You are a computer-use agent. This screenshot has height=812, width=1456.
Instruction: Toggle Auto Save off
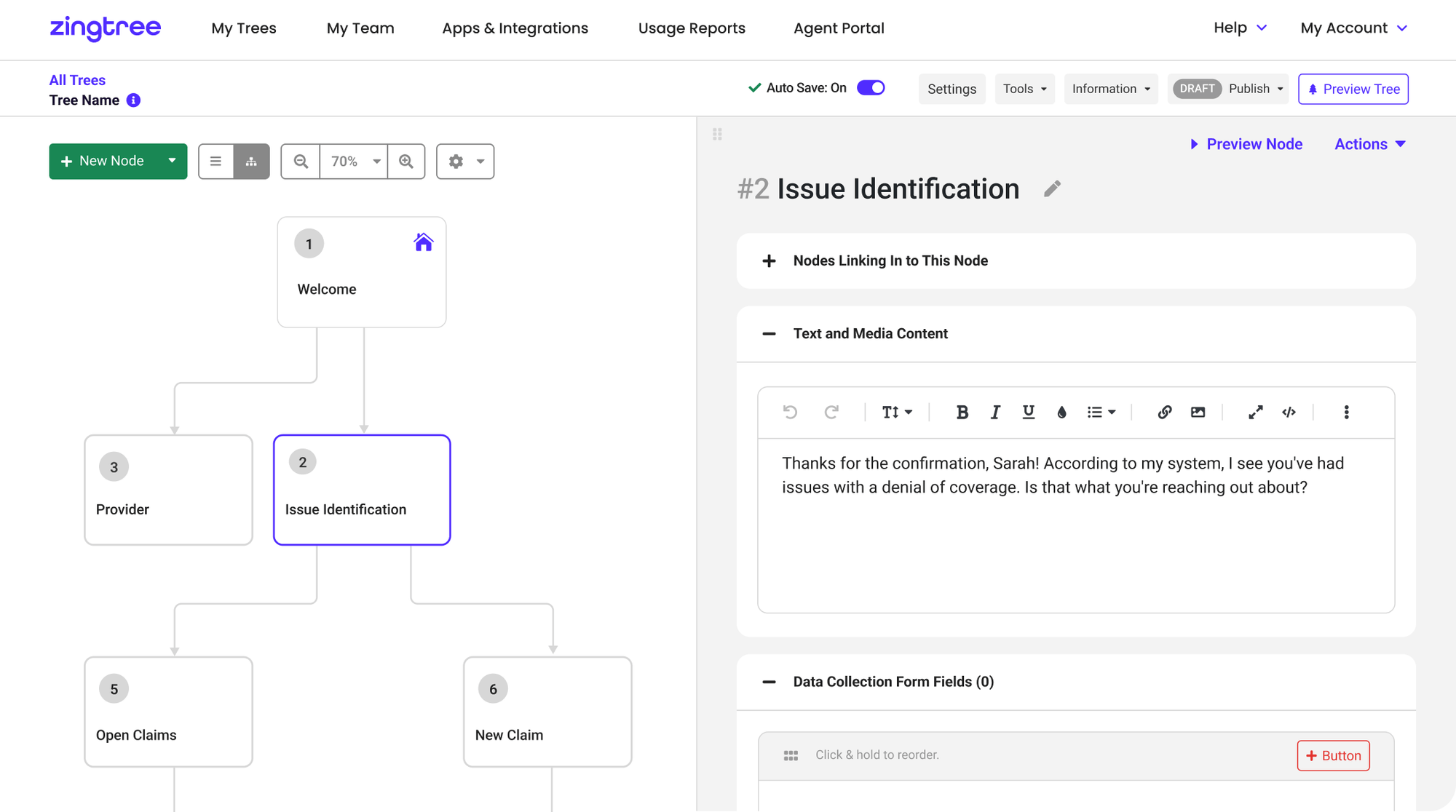click(871, 87)
